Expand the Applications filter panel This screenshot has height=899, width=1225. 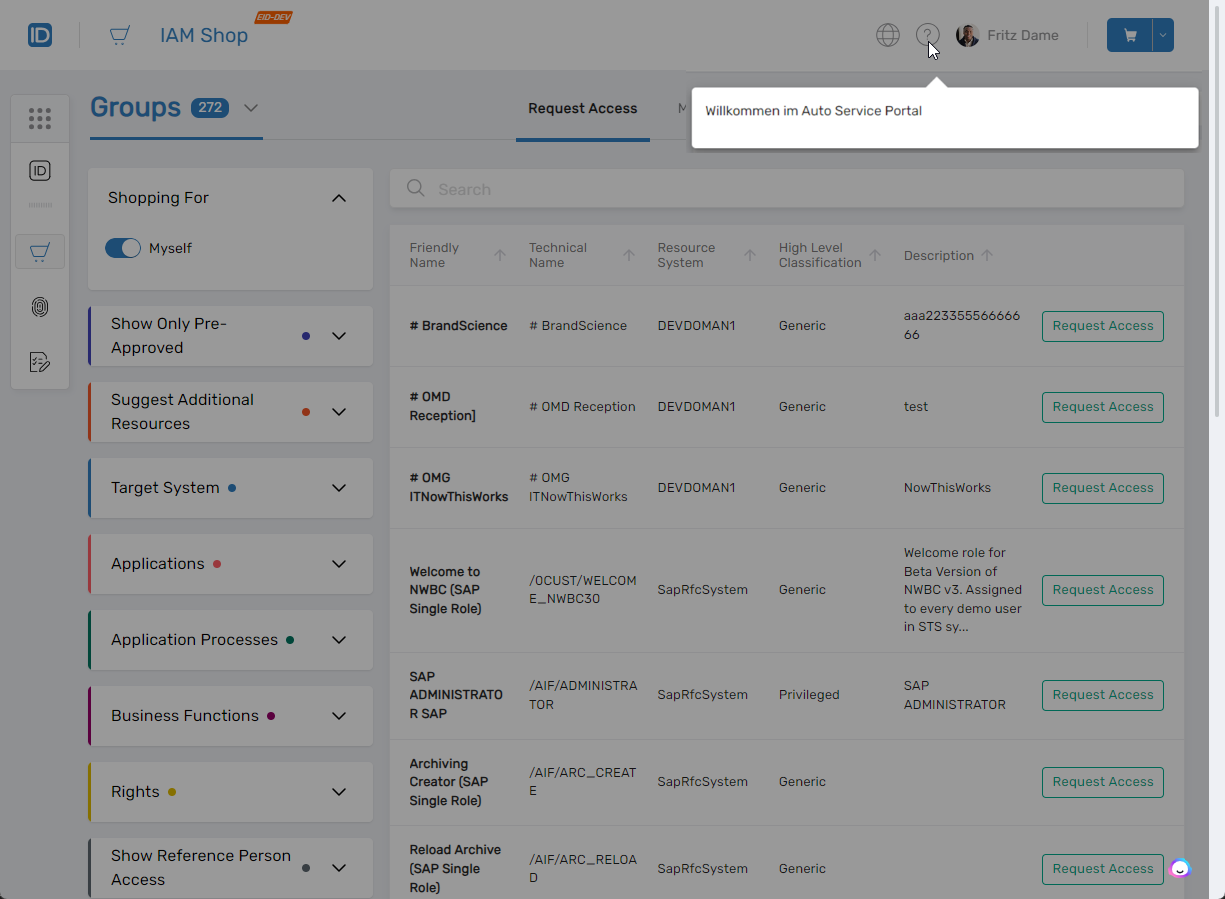coord(339,564)
